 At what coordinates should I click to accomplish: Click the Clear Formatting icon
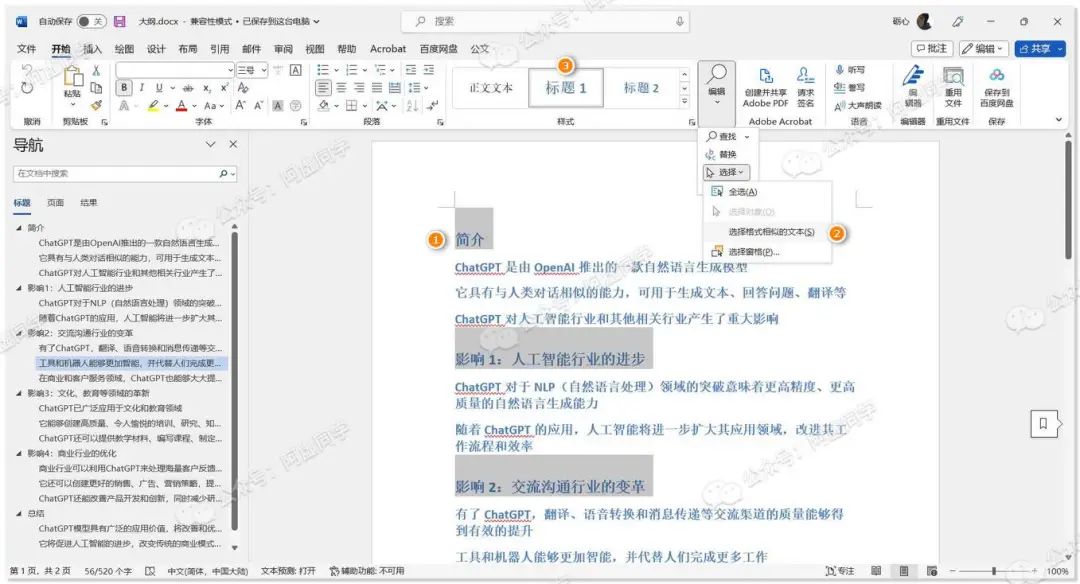point(242,88)
